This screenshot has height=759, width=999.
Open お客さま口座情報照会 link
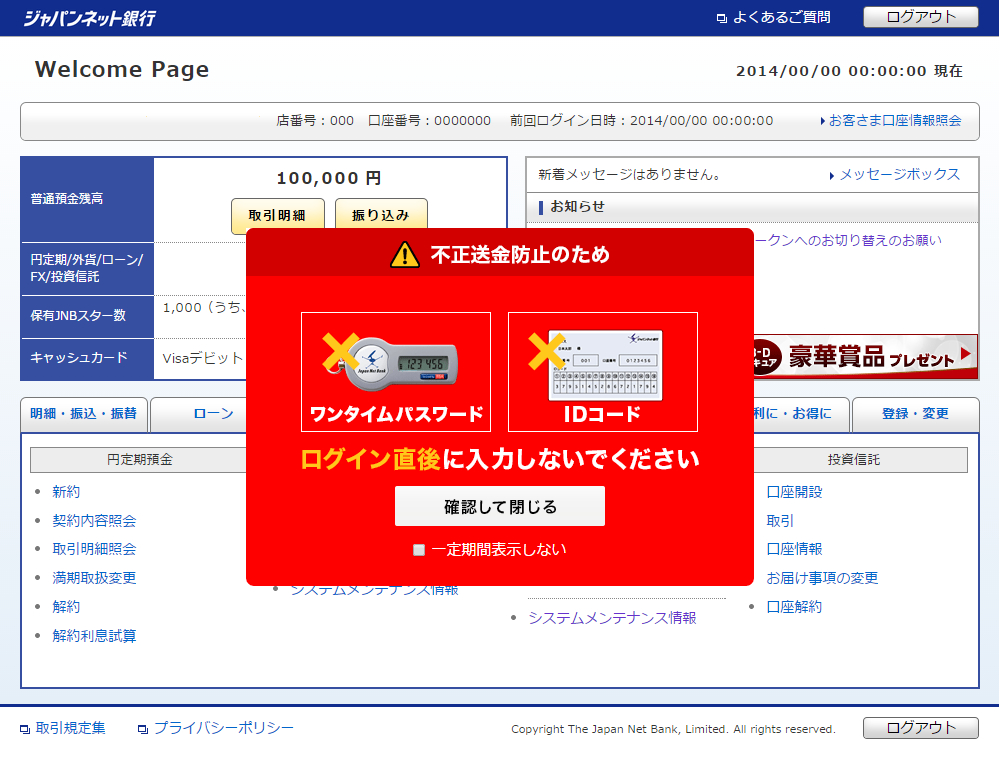(895, 120)
